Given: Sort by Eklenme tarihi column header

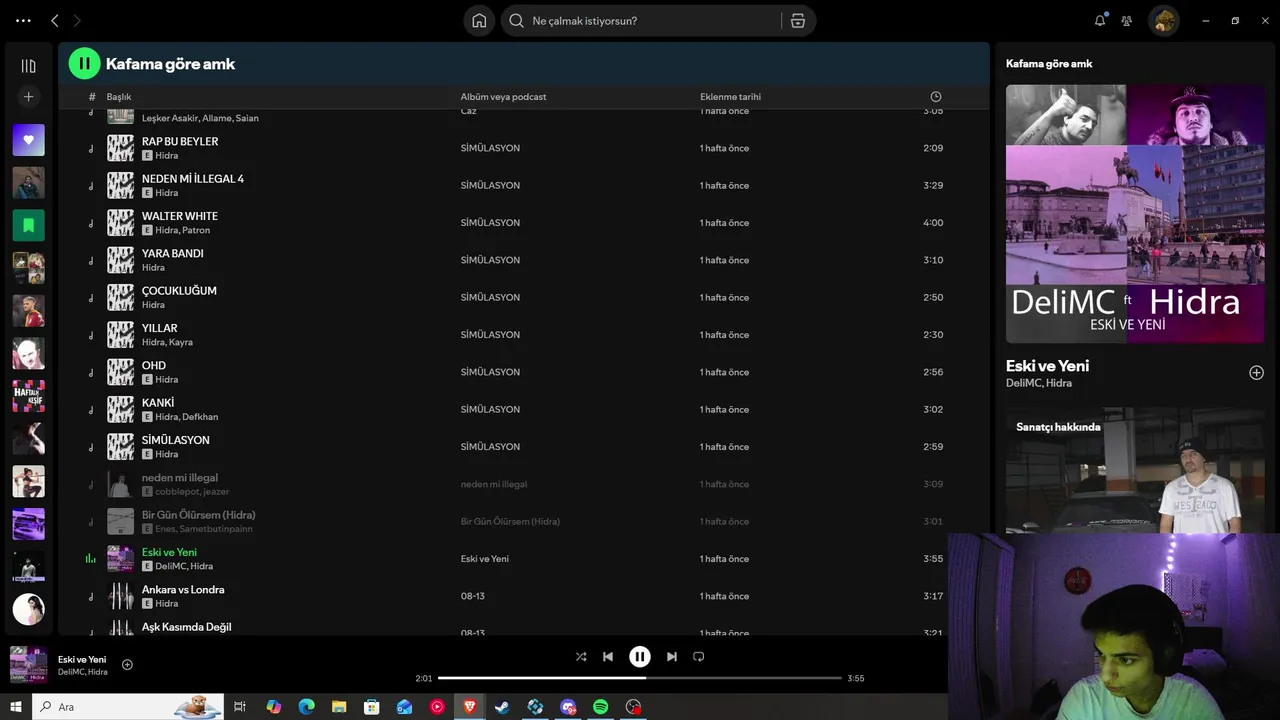Looking at the screenshot, I should coord(730,97).
